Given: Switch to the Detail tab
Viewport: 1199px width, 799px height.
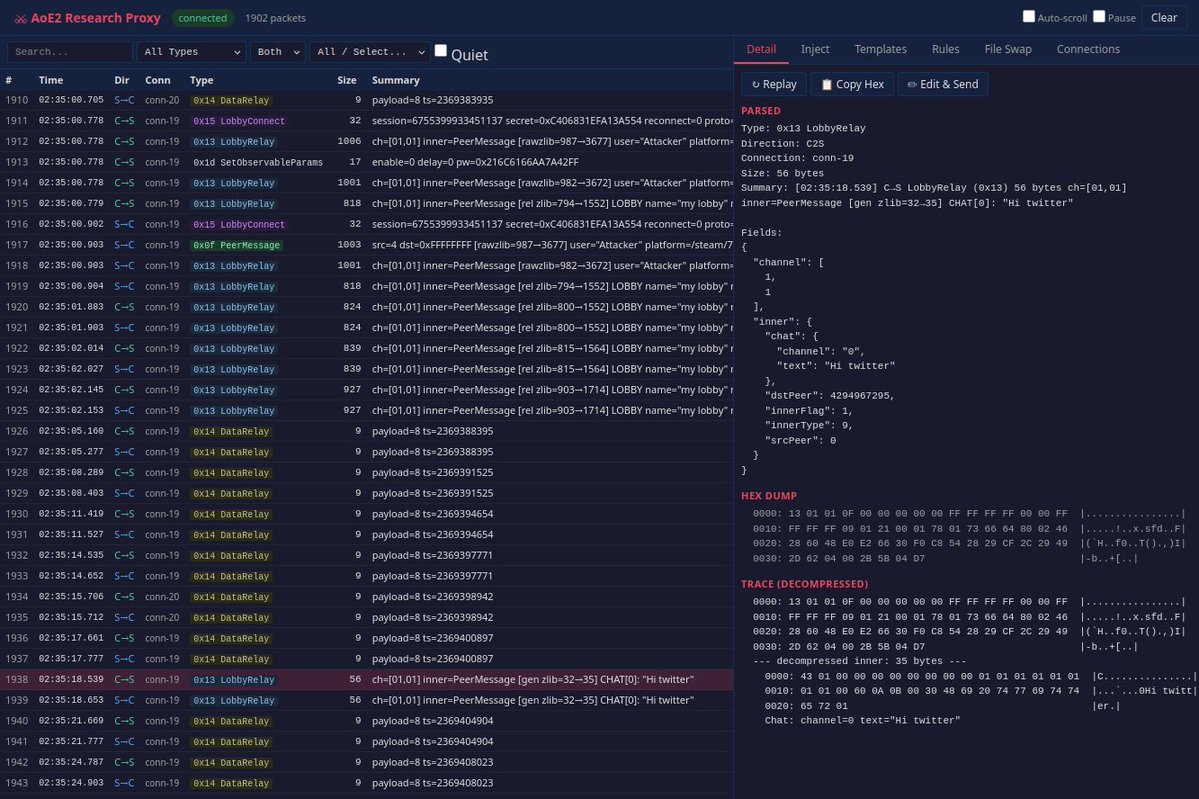Looking at the screenshot, I should click(x=761, y=49).
